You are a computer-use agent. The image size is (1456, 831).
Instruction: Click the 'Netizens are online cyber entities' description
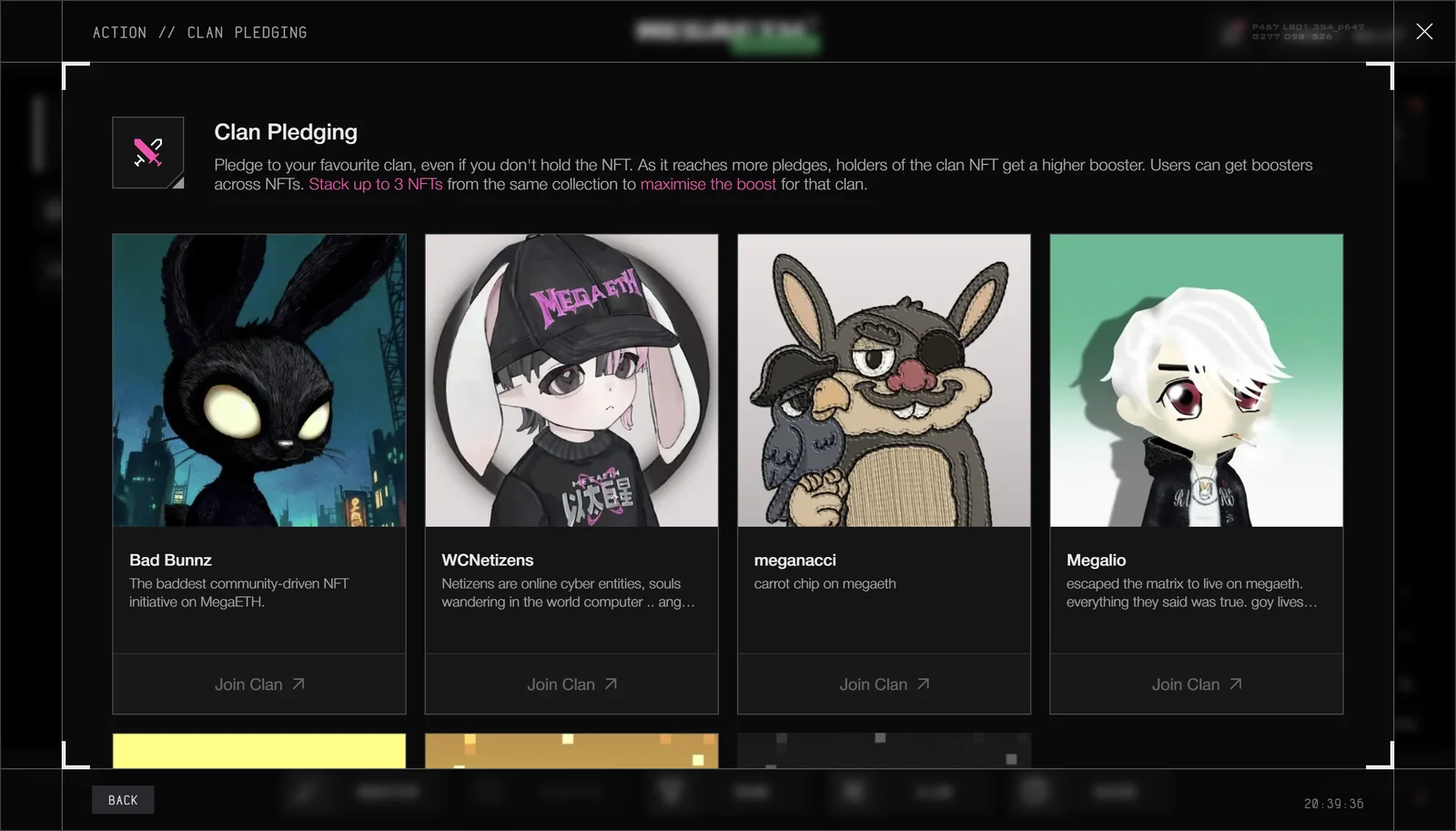tap(569, 593)
